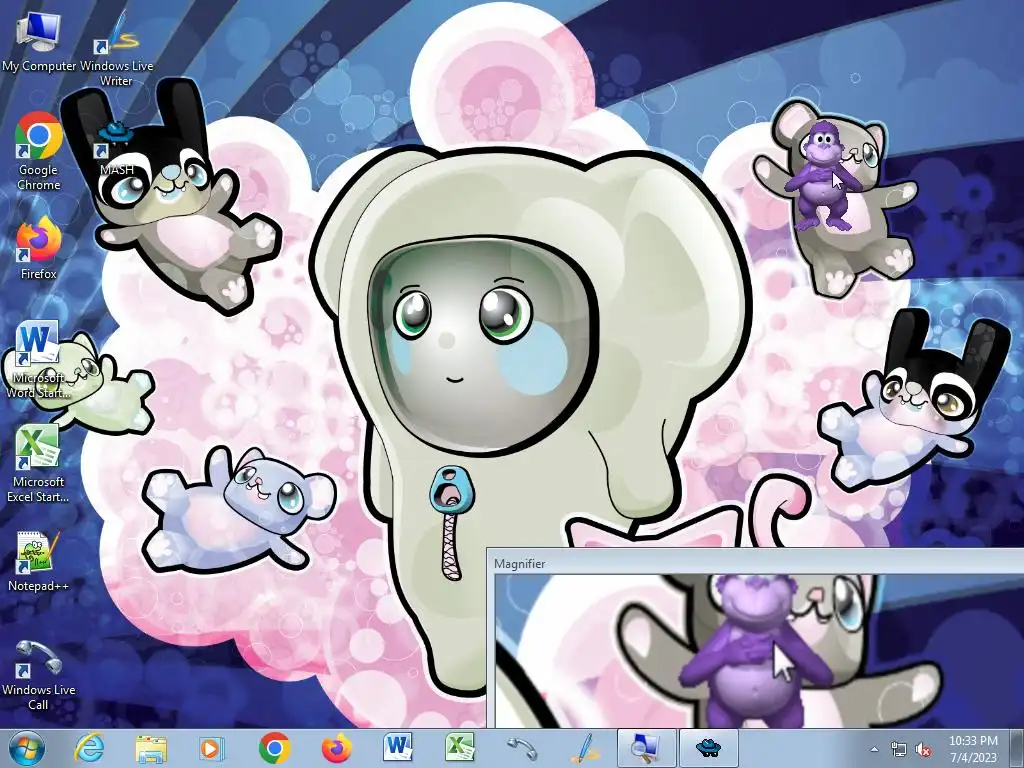Open Windows Explorer folder in taskbar
The image size is (1024, 768).
(151, 748)
